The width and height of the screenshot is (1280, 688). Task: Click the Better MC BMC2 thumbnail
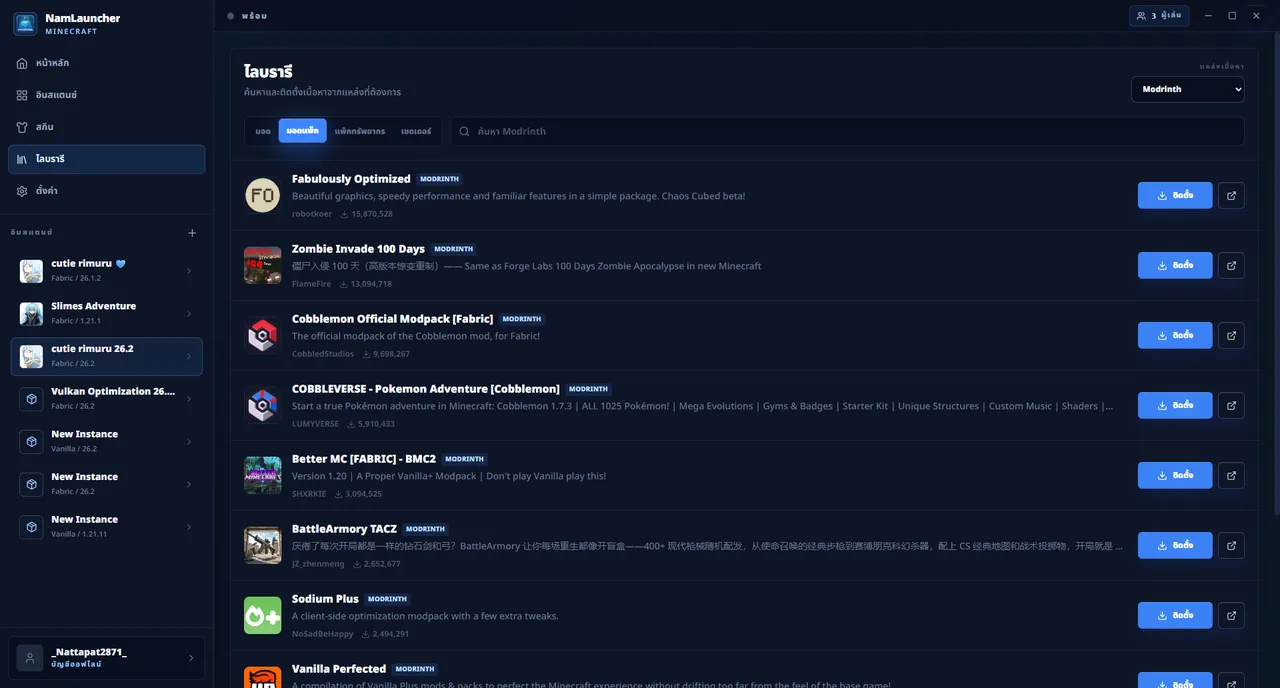pos(263,475)
